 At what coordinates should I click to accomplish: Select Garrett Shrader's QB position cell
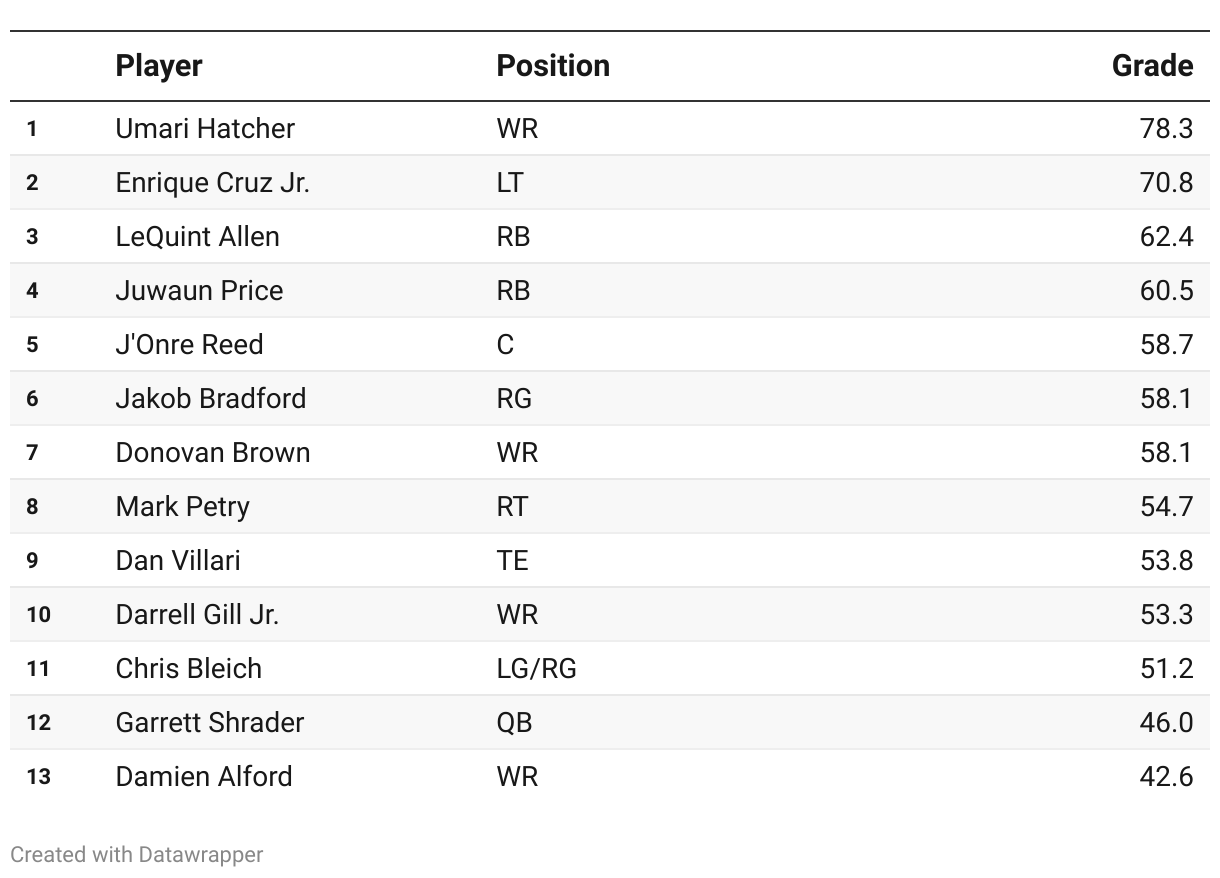point(515,723)
